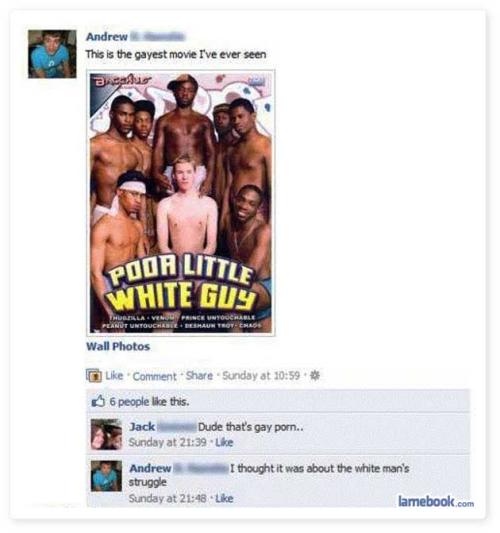The image size is (500, 533).
Task: Click the lamebook.com watermark
Action: 436,501
